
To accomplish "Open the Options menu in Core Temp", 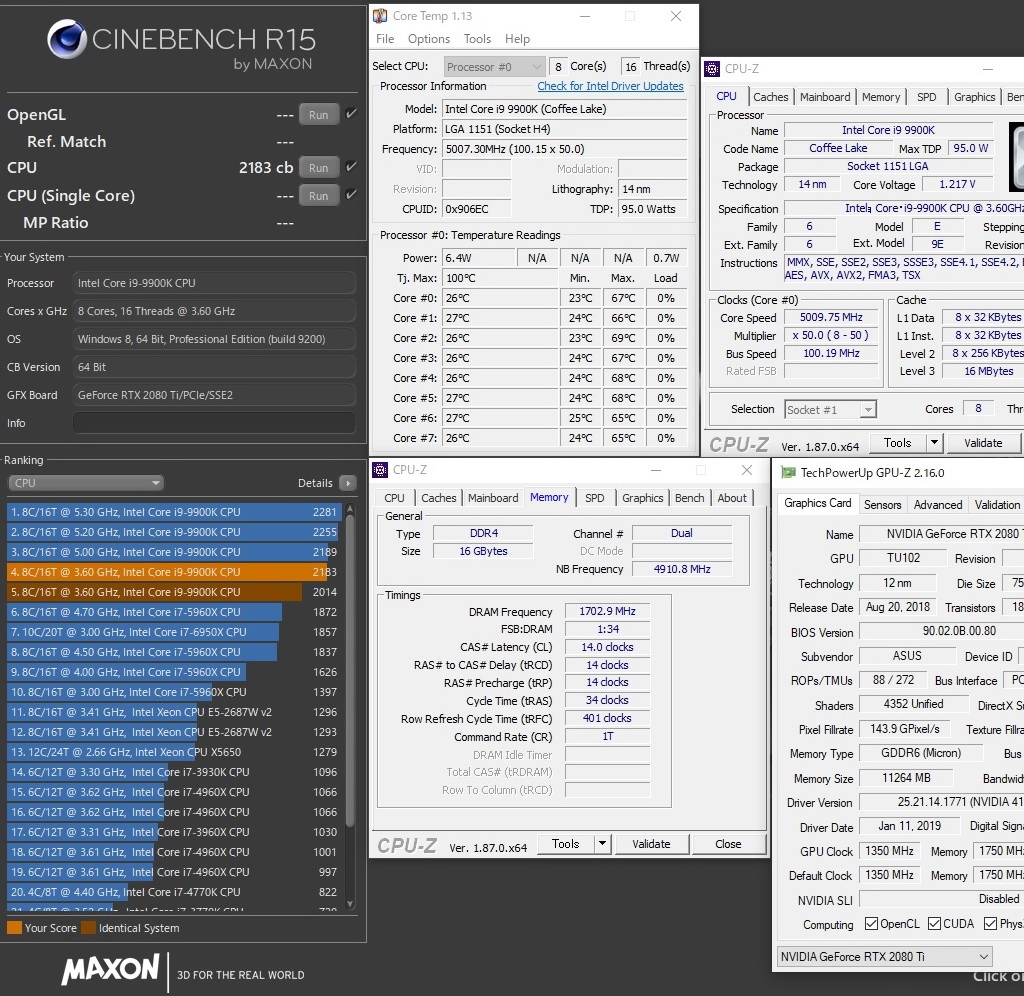I will point(428,39).
